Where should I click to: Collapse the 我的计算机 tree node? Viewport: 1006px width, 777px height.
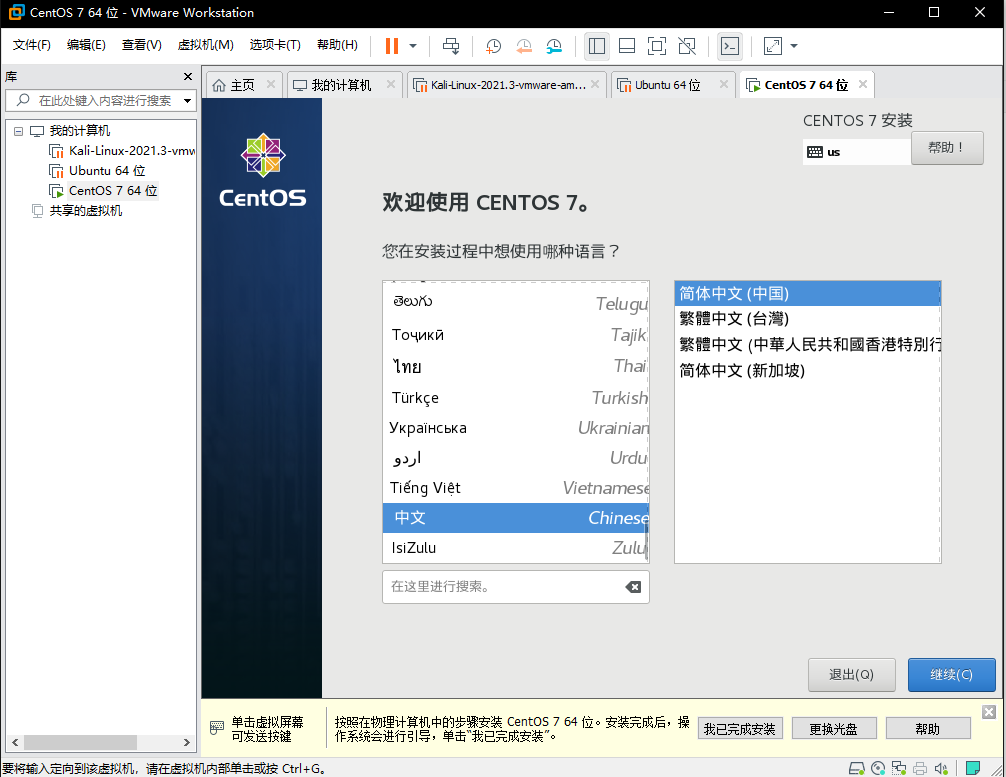[18, 130]
